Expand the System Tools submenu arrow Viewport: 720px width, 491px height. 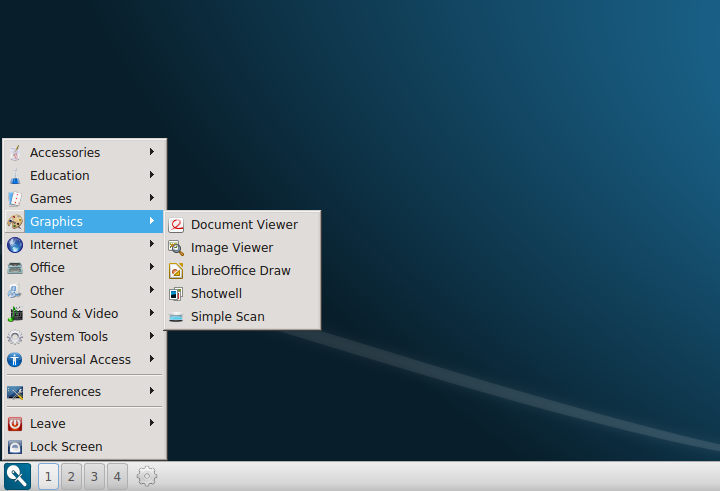coord(152,336)
